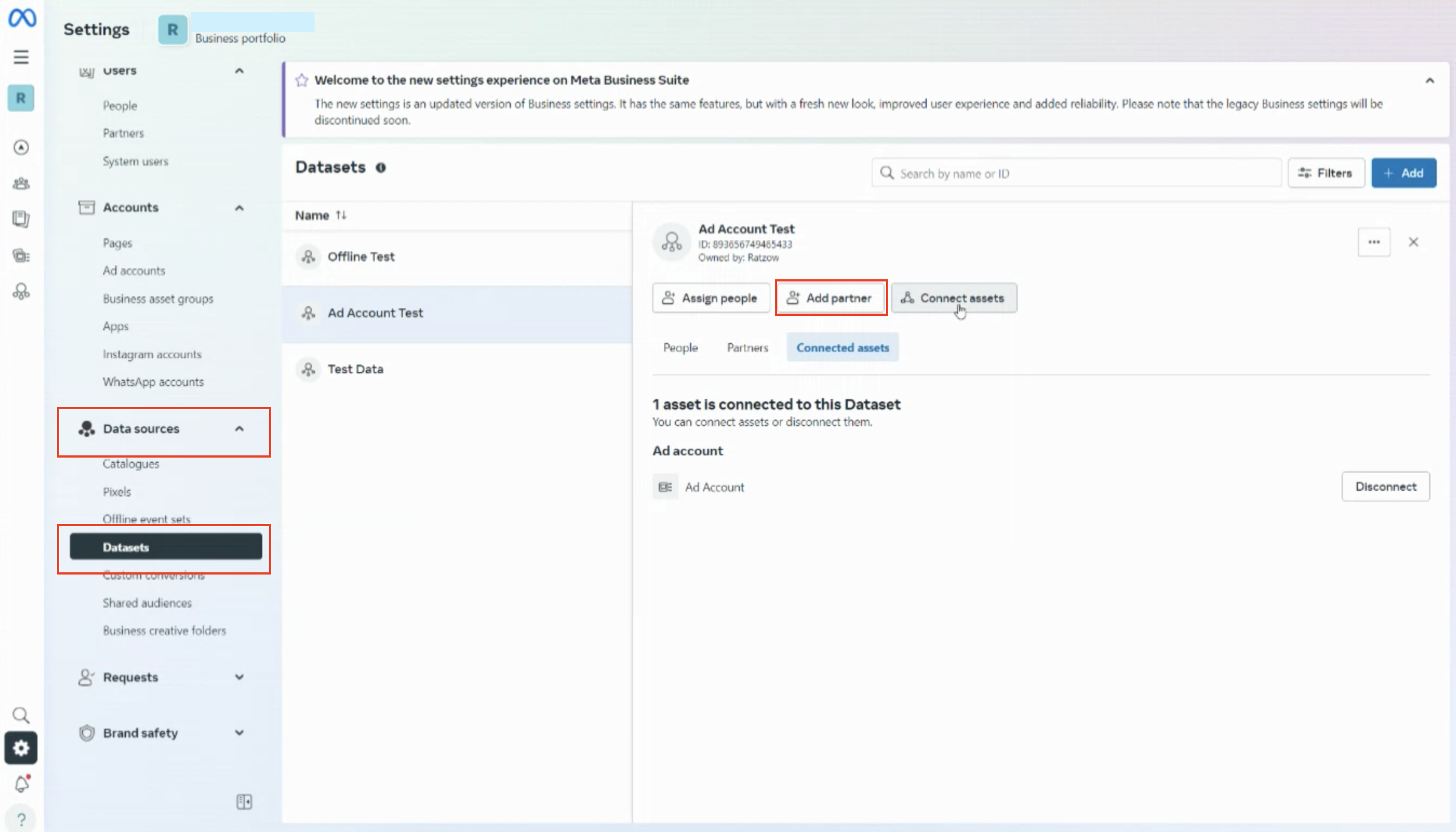Image resolution: width=1456 pixels, height=832 pixels.
Task: Open Business creative folders
Action: tap(164, 631)
